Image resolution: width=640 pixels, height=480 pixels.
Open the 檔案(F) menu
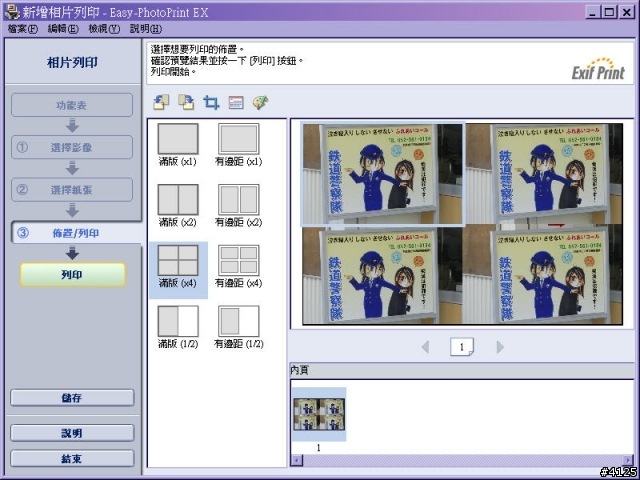22,29
